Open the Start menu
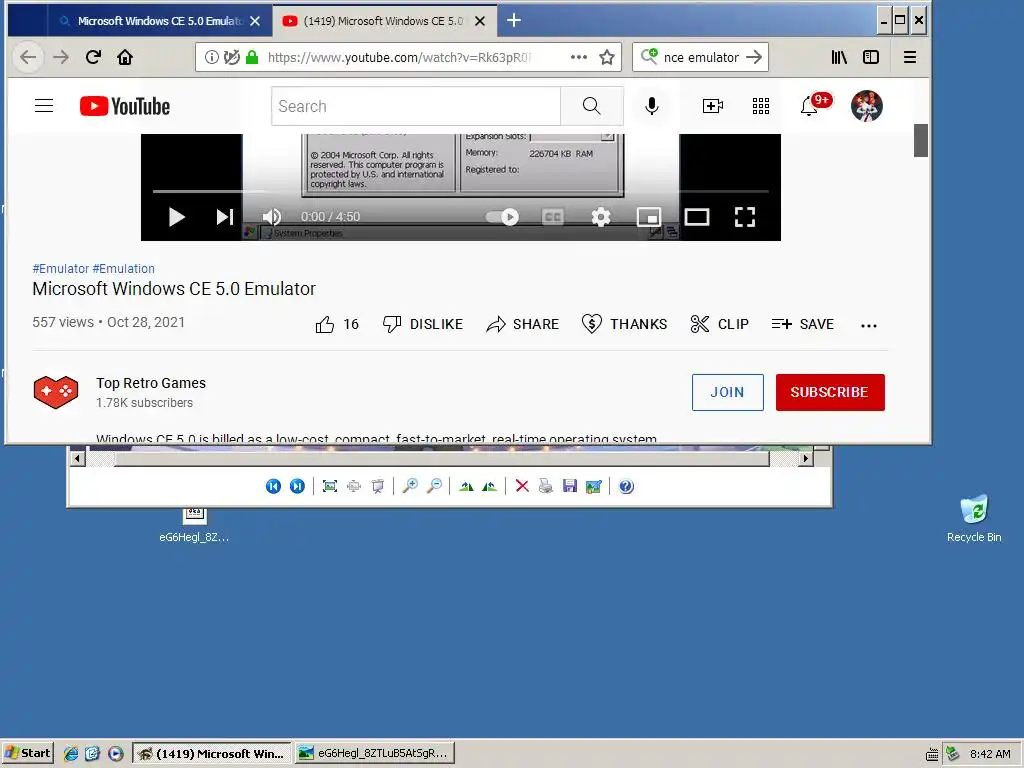The width and height of the screenshot is (1024, 768). point(28,753)
